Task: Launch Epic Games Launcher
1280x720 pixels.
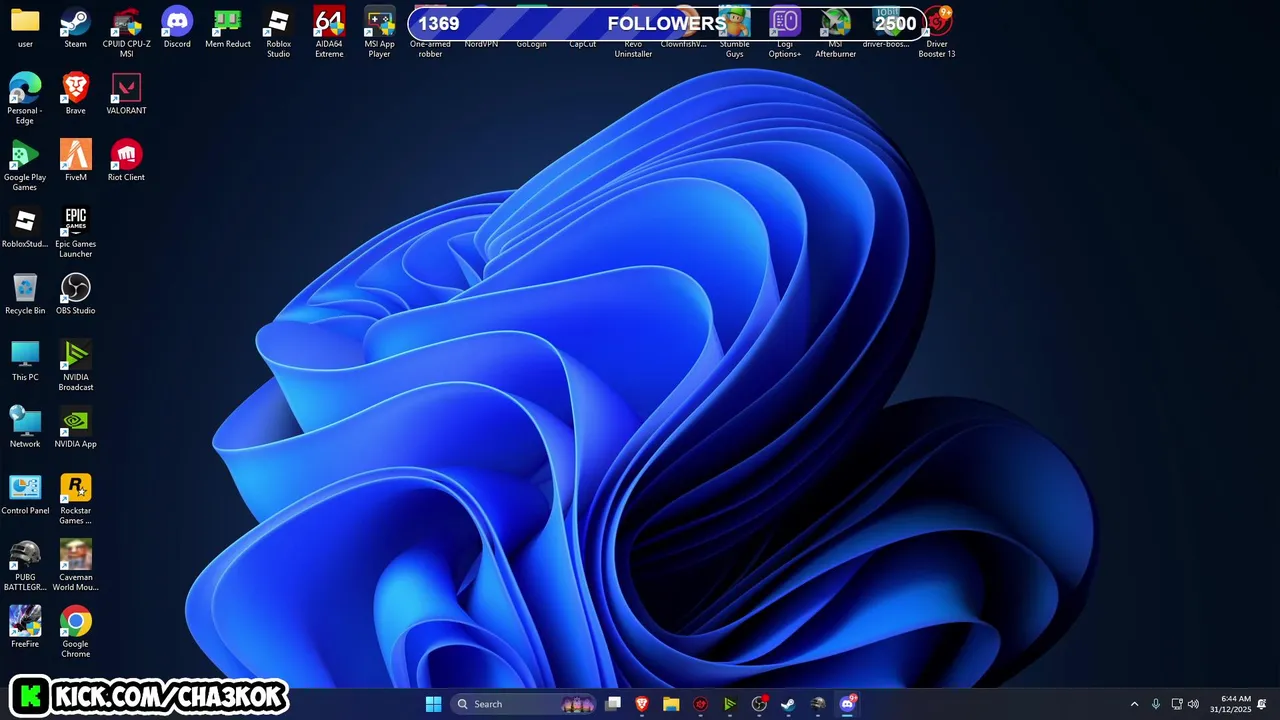Action: pos(75,221)
